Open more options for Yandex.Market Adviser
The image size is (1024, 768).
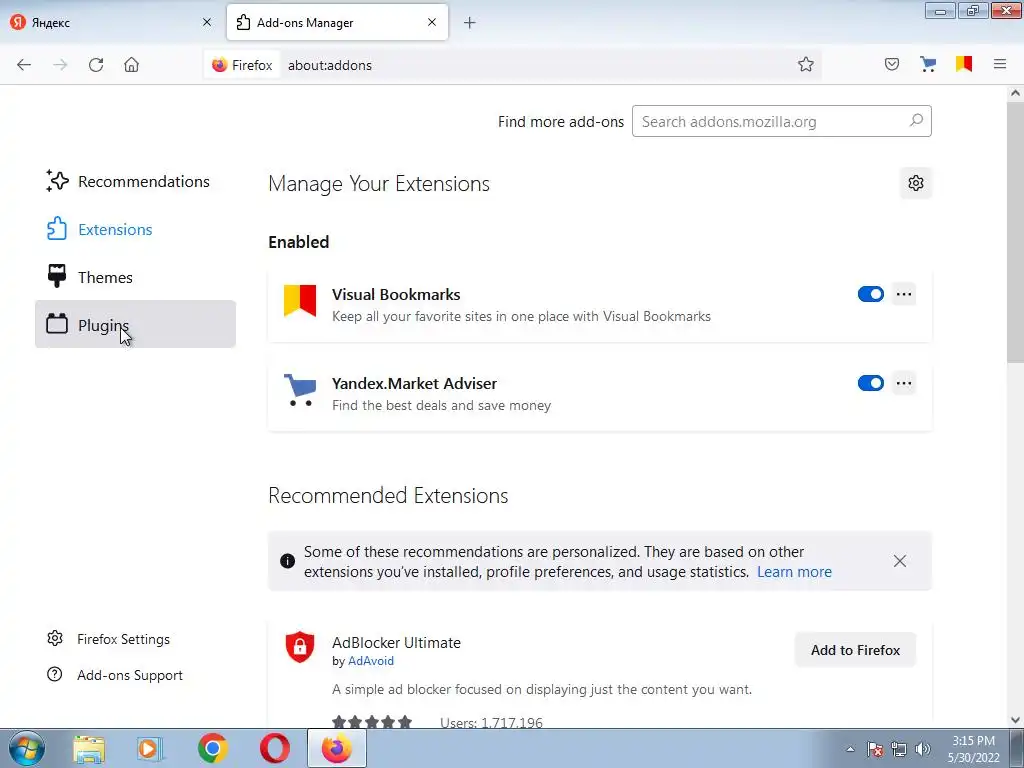(x=904, y=383)
